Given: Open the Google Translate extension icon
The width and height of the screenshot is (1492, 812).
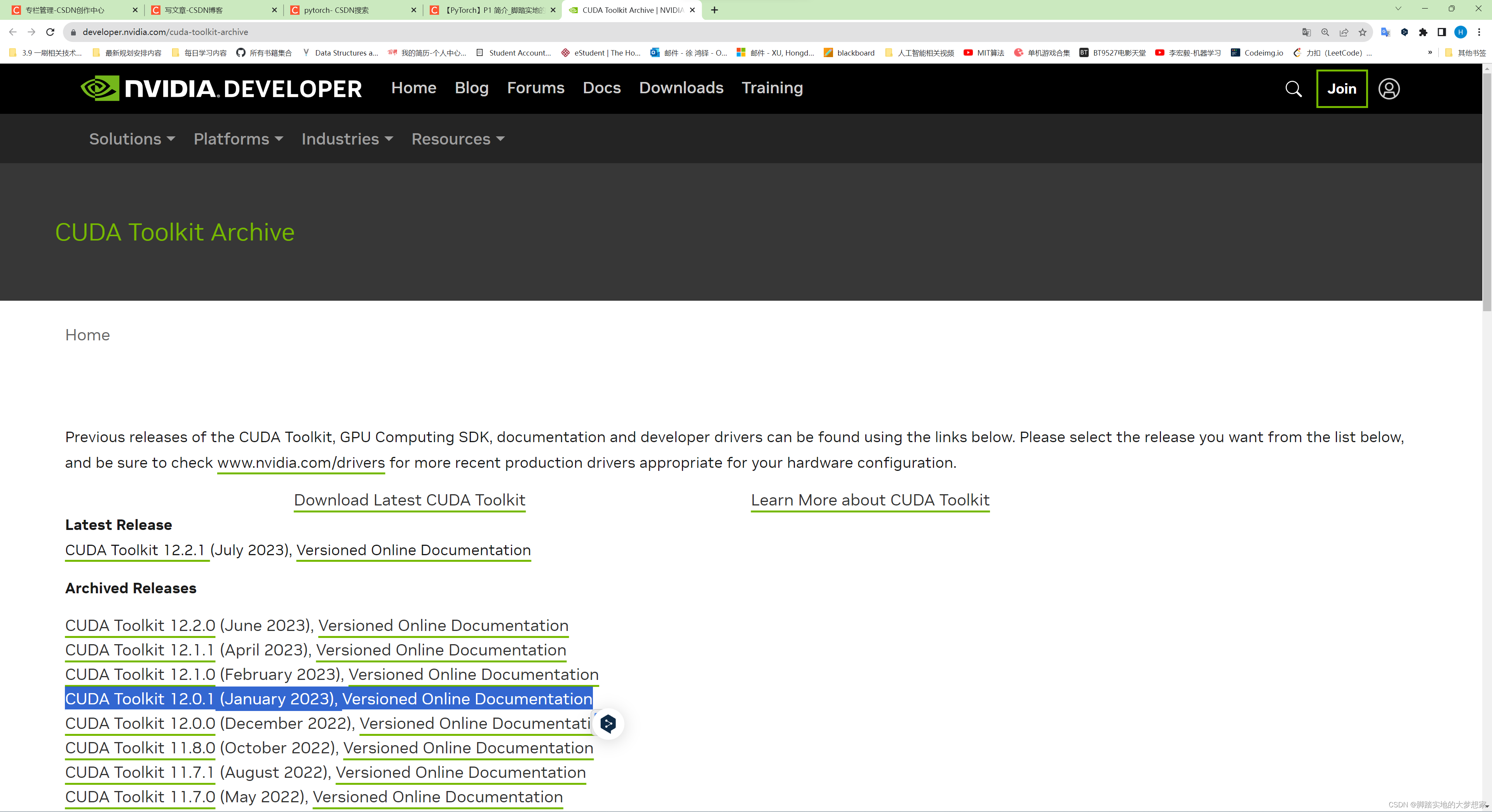Looking at the screenshot, I should pos(1386,32).
